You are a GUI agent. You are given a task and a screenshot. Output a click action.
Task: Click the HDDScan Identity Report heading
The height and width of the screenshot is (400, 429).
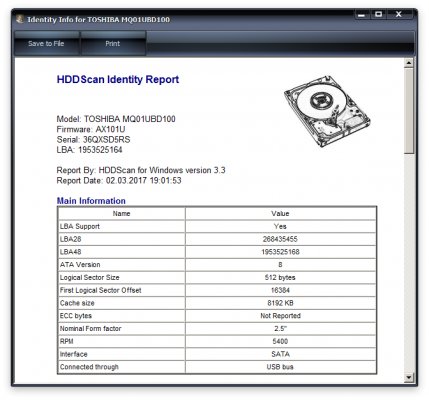[x=118, y=79]
